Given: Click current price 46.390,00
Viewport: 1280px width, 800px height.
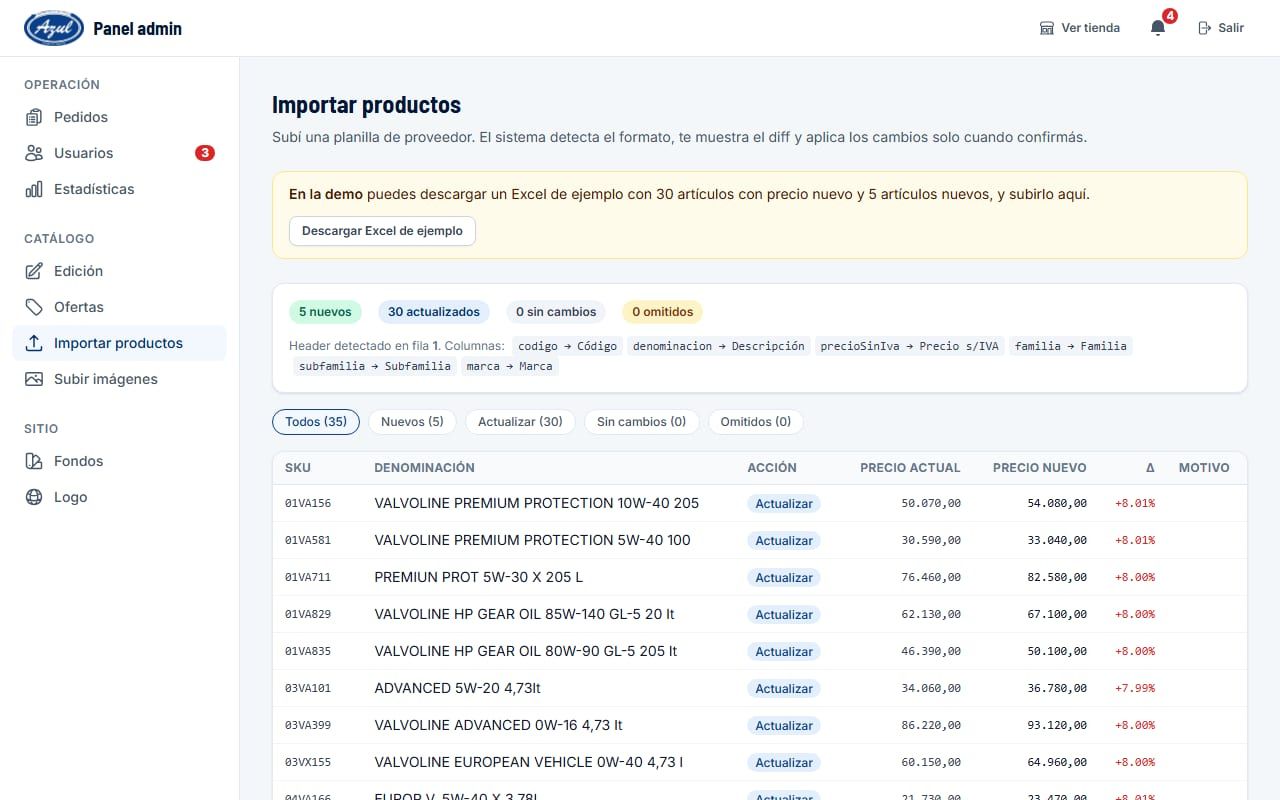Looking at the screenshot, I should [931, 651].
